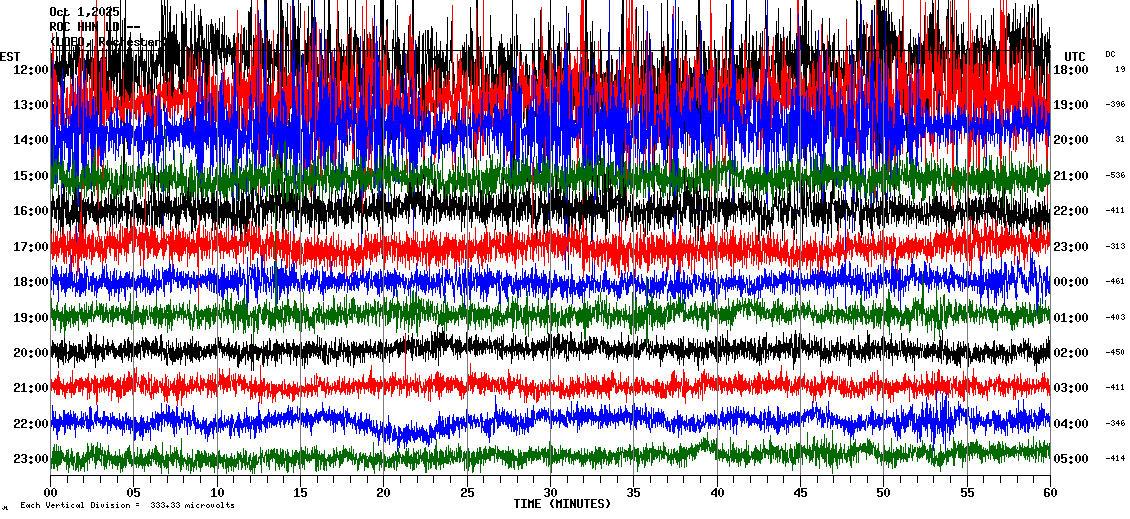The height and width of the screenshot is (519, 1130).
Task: Click the Oct 1, 2025 date label
Action: [x=84, y=12]
